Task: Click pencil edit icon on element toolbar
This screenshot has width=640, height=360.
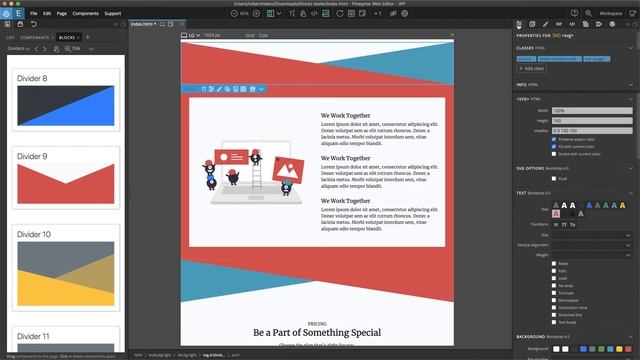Action: point(219,89)
